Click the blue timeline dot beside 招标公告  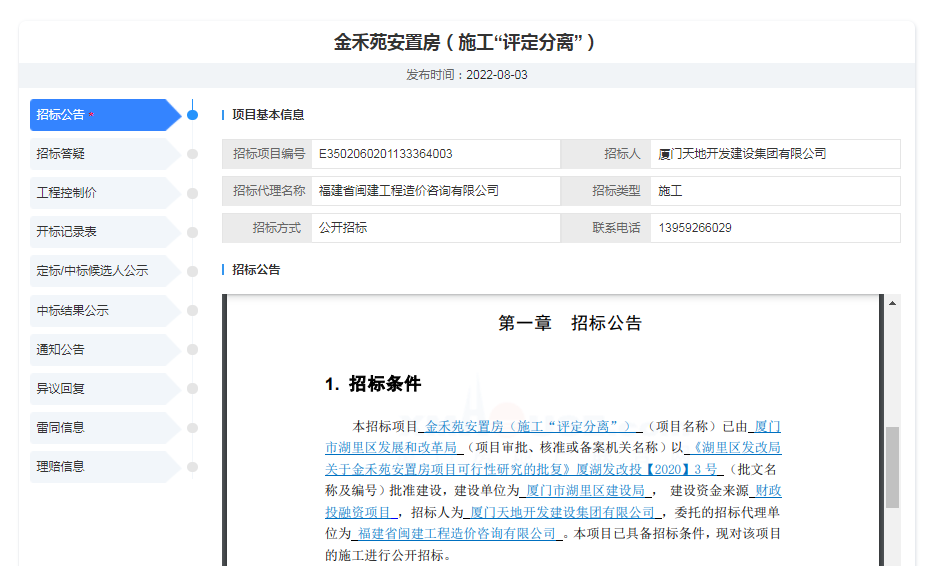tap(192, 115)
